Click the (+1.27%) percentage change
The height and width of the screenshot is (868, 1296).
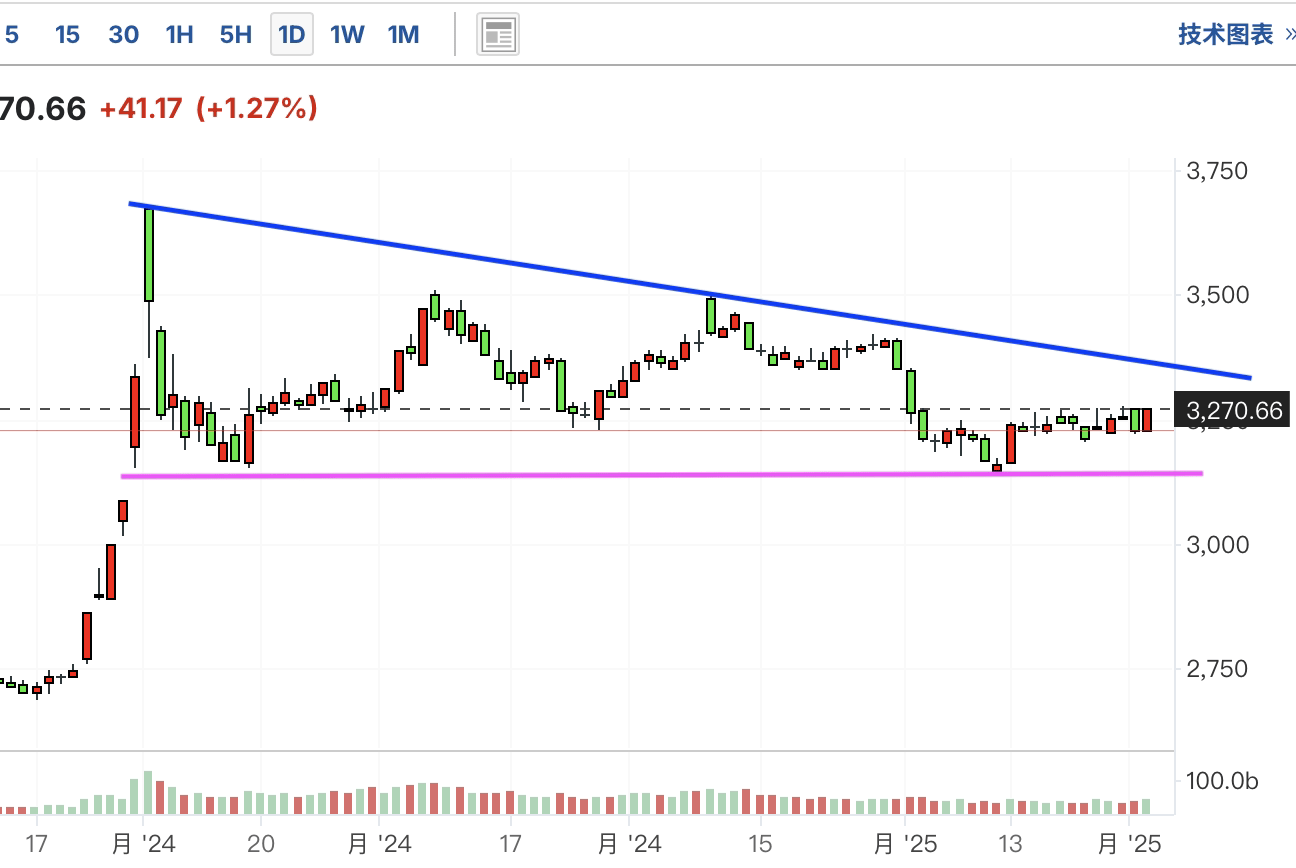coord(257,108)
